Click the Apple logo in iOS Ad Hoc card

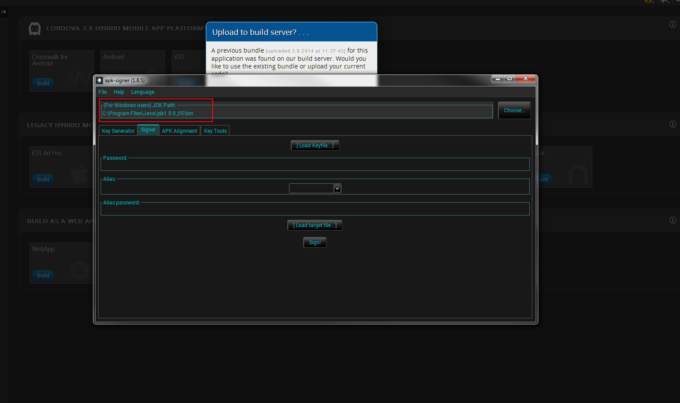[x=80, y=175]
